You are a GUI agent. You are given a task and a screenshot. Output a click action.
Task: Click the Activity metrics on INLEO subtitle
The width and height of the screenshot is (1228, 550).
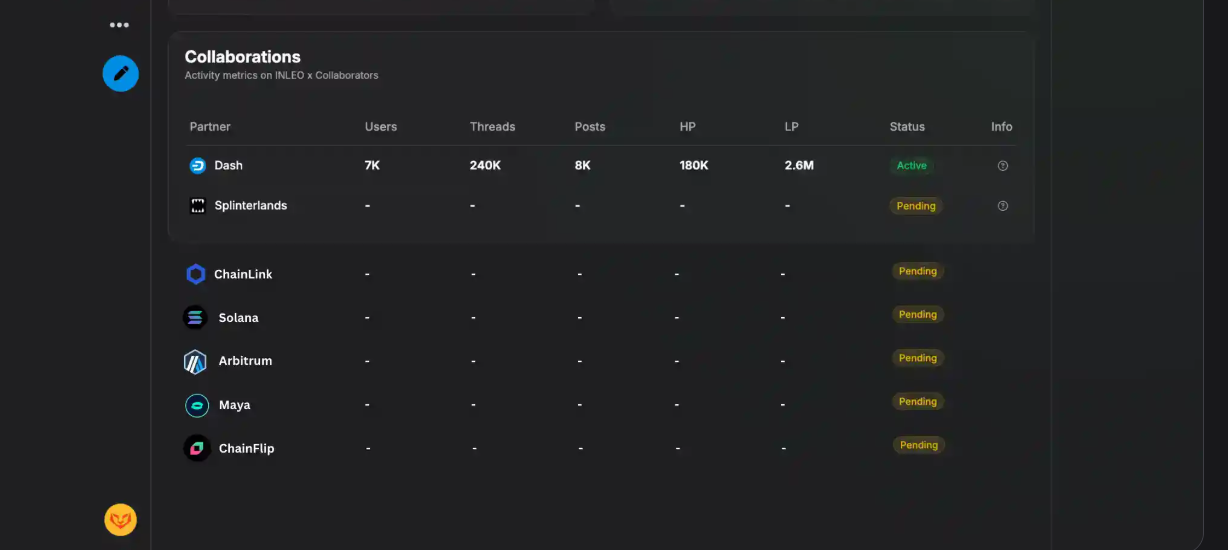click(282, 75)
